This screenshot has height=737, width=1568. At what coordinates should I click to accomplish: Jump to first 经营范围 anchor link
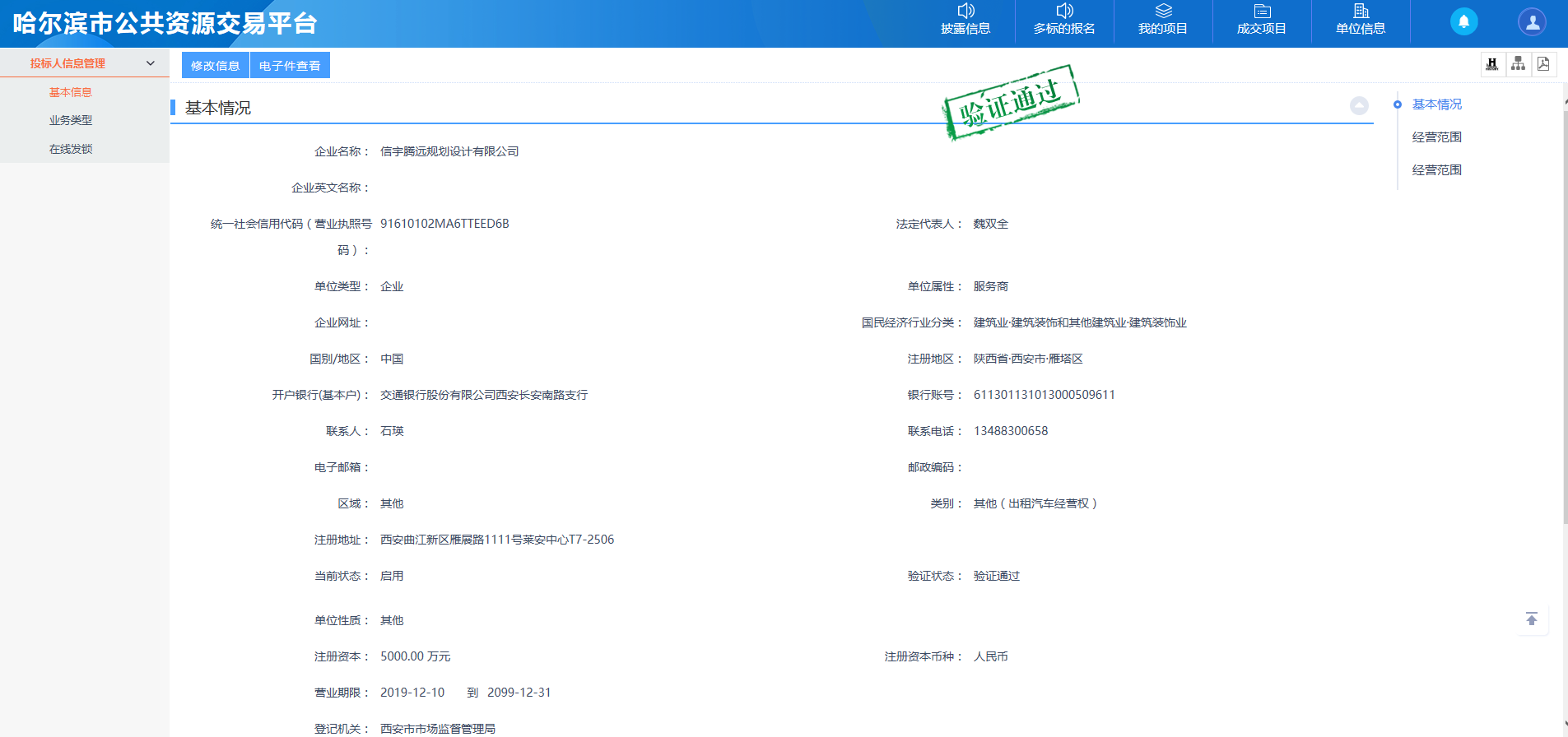(x=1436, y=137)
